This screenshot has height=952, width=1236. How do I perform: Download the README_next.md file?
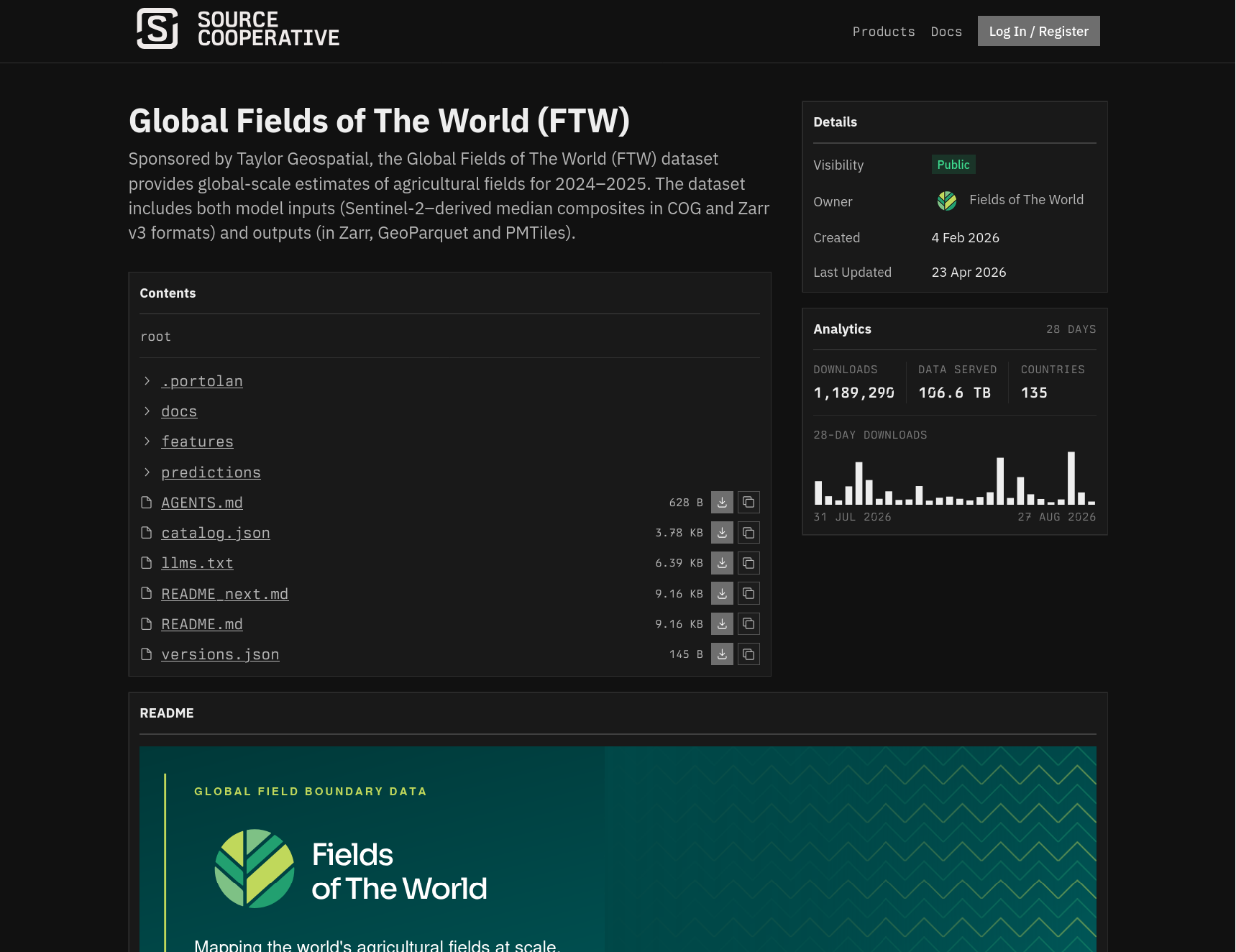[722, 594]
